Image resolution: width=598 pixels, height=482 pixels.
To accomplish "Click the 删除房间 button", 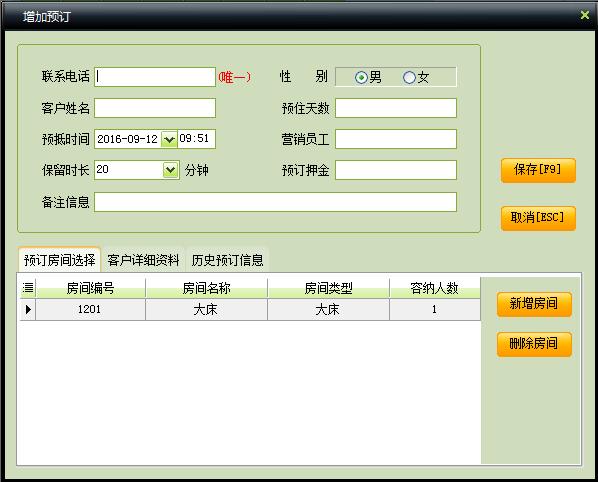I will click(534, 344).
